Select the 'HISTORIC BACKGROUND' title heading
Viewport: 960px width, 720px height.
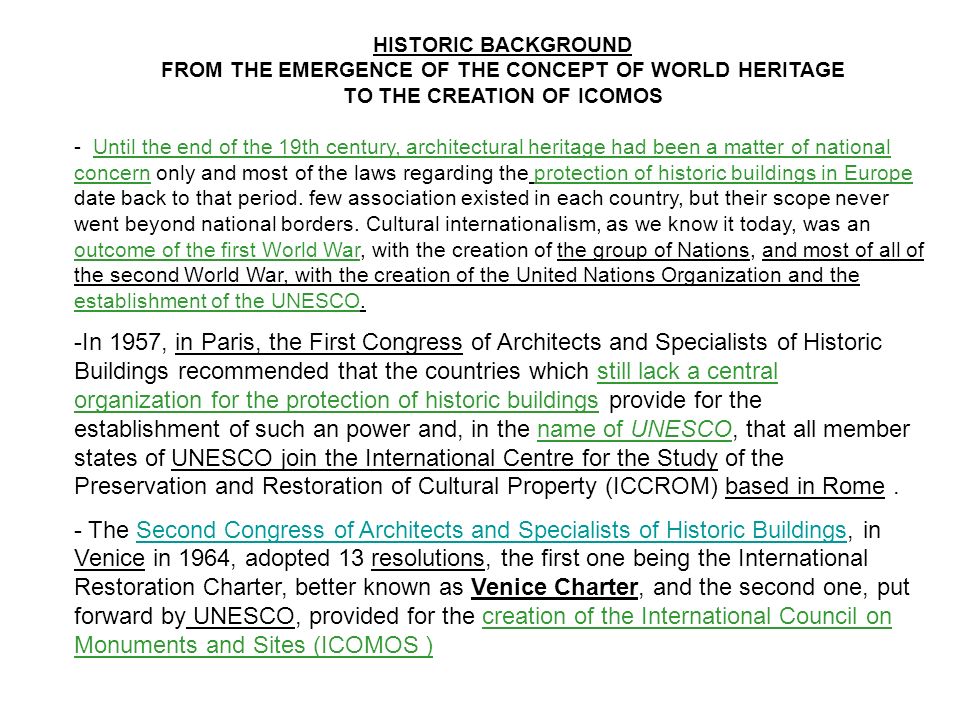502,45
